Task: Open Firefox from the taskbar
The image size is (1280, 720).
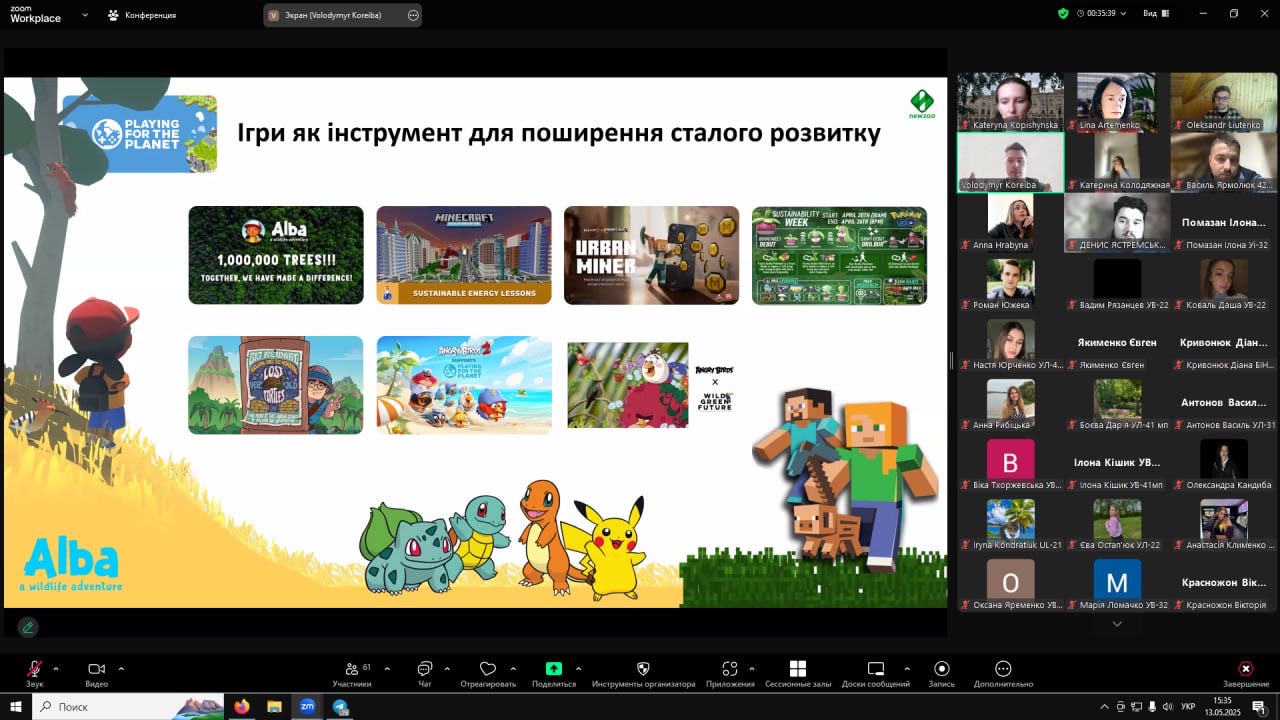Action: click(x=241, y=706)
